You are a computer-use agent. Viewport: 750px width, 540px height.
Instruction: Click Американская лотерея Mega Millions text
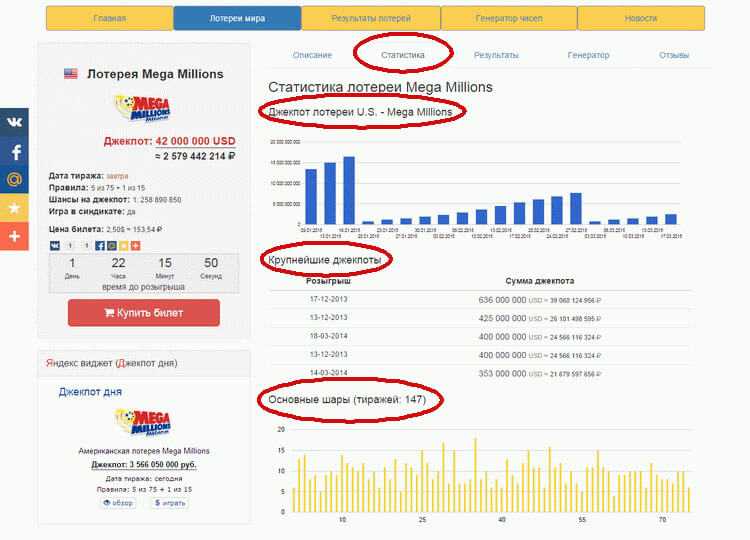click(x=143, y=451)
